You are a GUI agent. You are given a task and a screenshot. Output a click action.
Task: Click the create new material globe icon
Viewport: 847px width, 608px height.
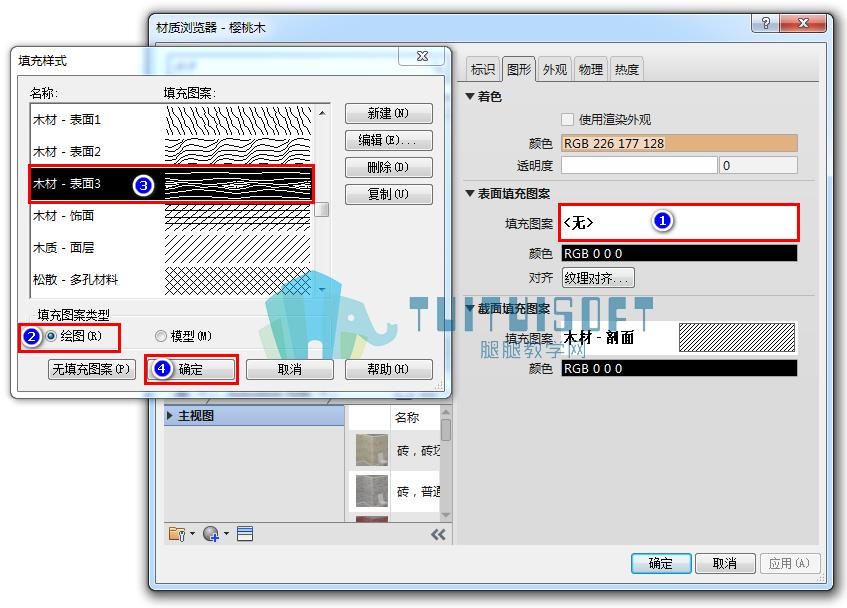(211, 534)
